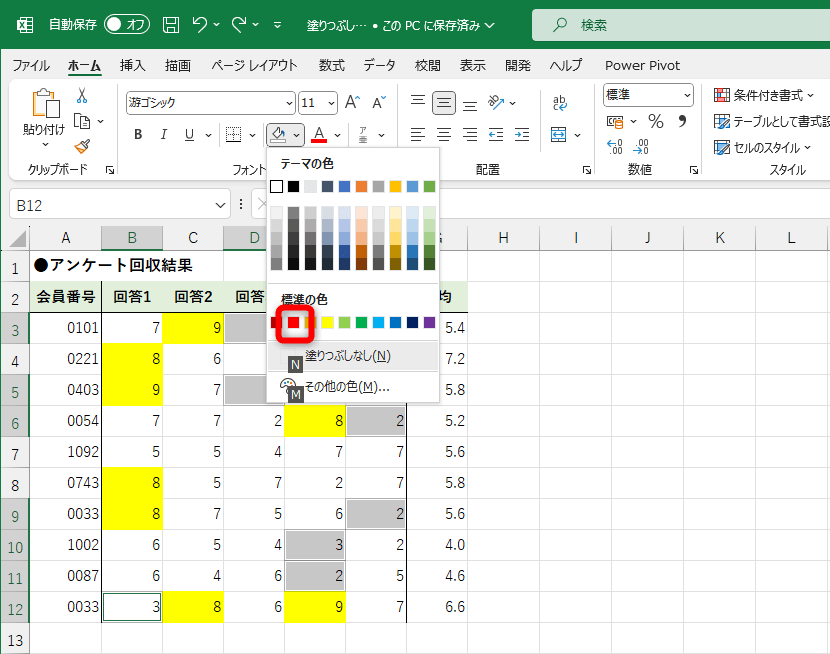Toggle Bold formatting
The height and width of the screenshot is (654, 830).
click(x=138, y=134)
